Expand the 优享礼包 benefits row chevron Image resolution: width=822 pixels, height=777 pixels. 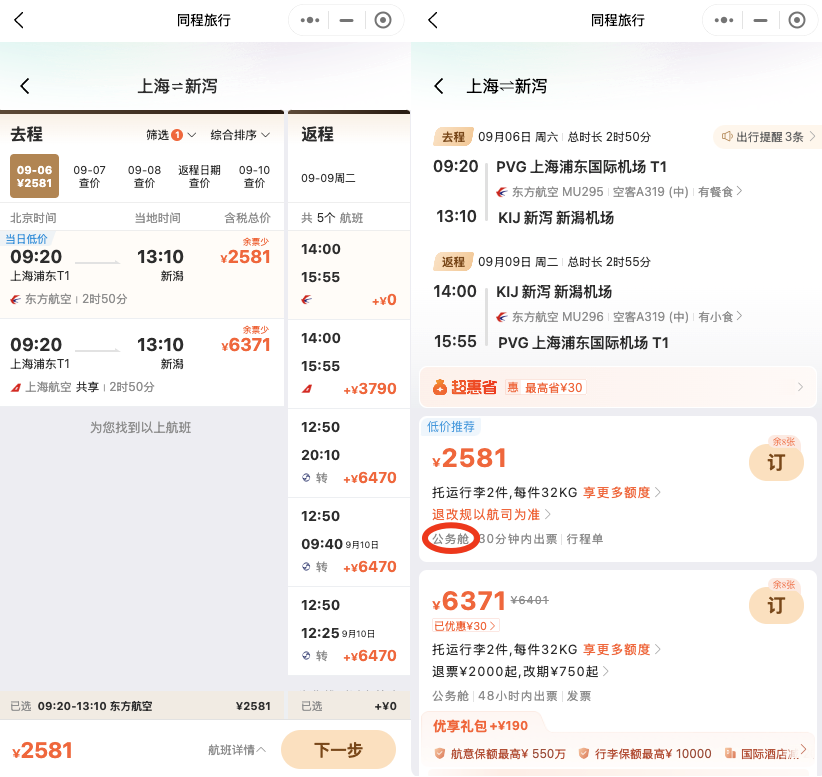(x=804, y=750)
